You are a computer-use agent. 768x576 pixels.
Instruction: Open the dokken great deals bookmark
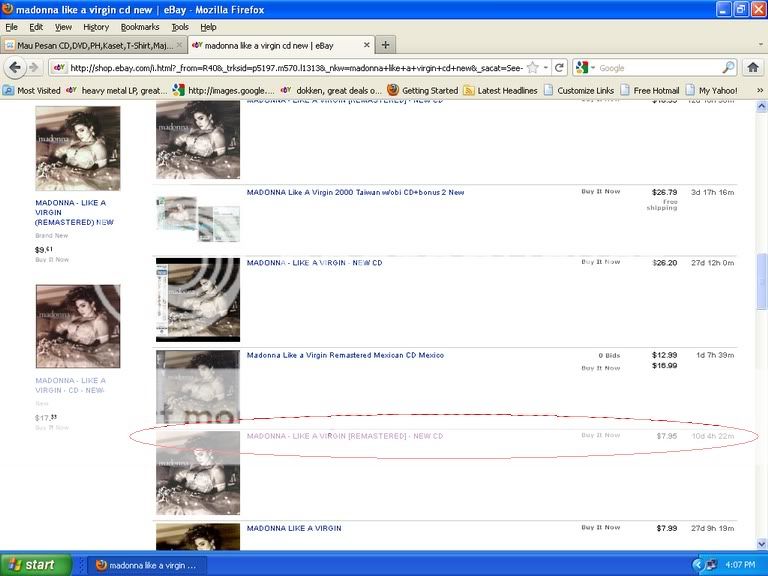click(x=331, y=90)
